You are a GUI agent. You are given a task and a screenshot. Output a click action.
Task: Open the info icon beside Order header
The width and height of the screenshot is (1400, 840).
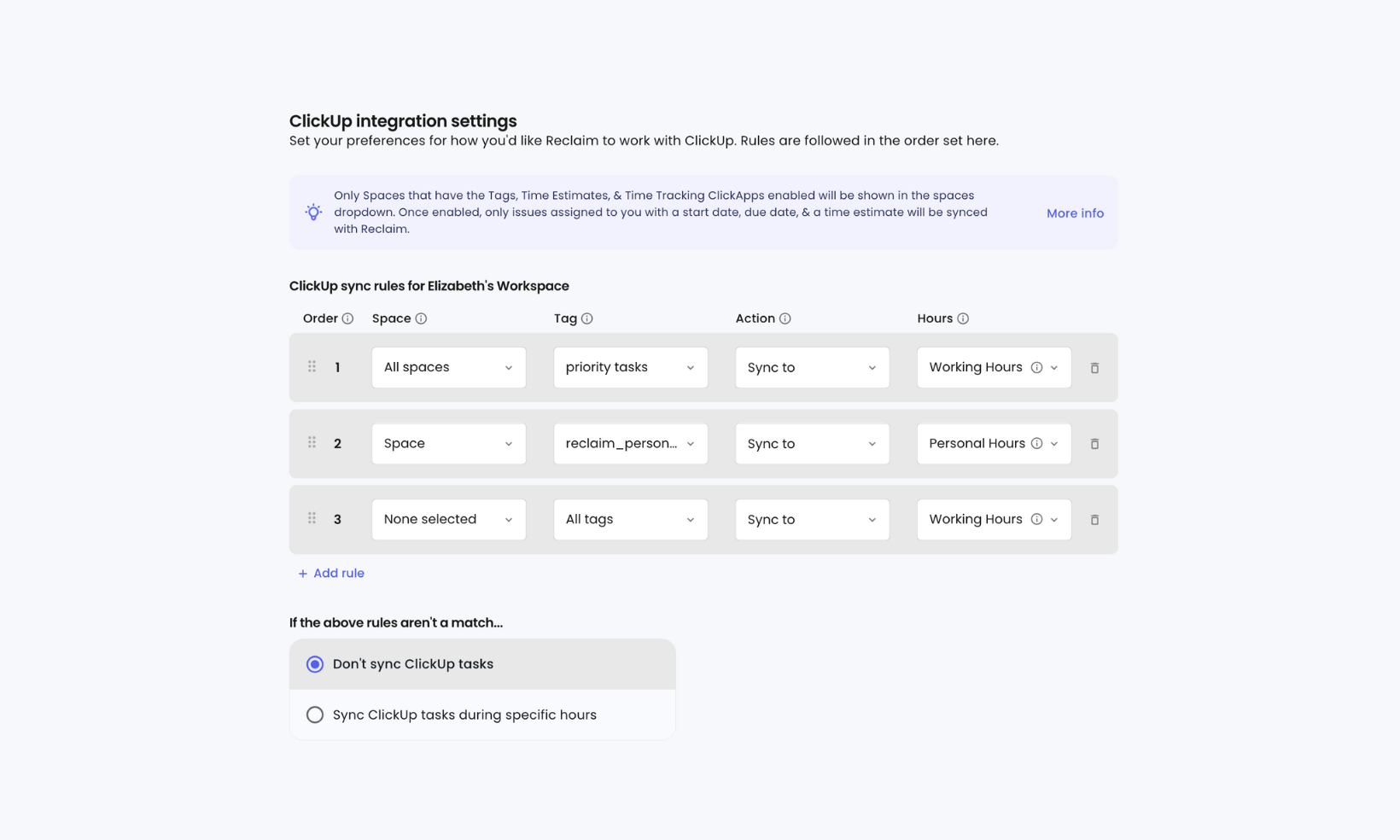tap(347, 318)
